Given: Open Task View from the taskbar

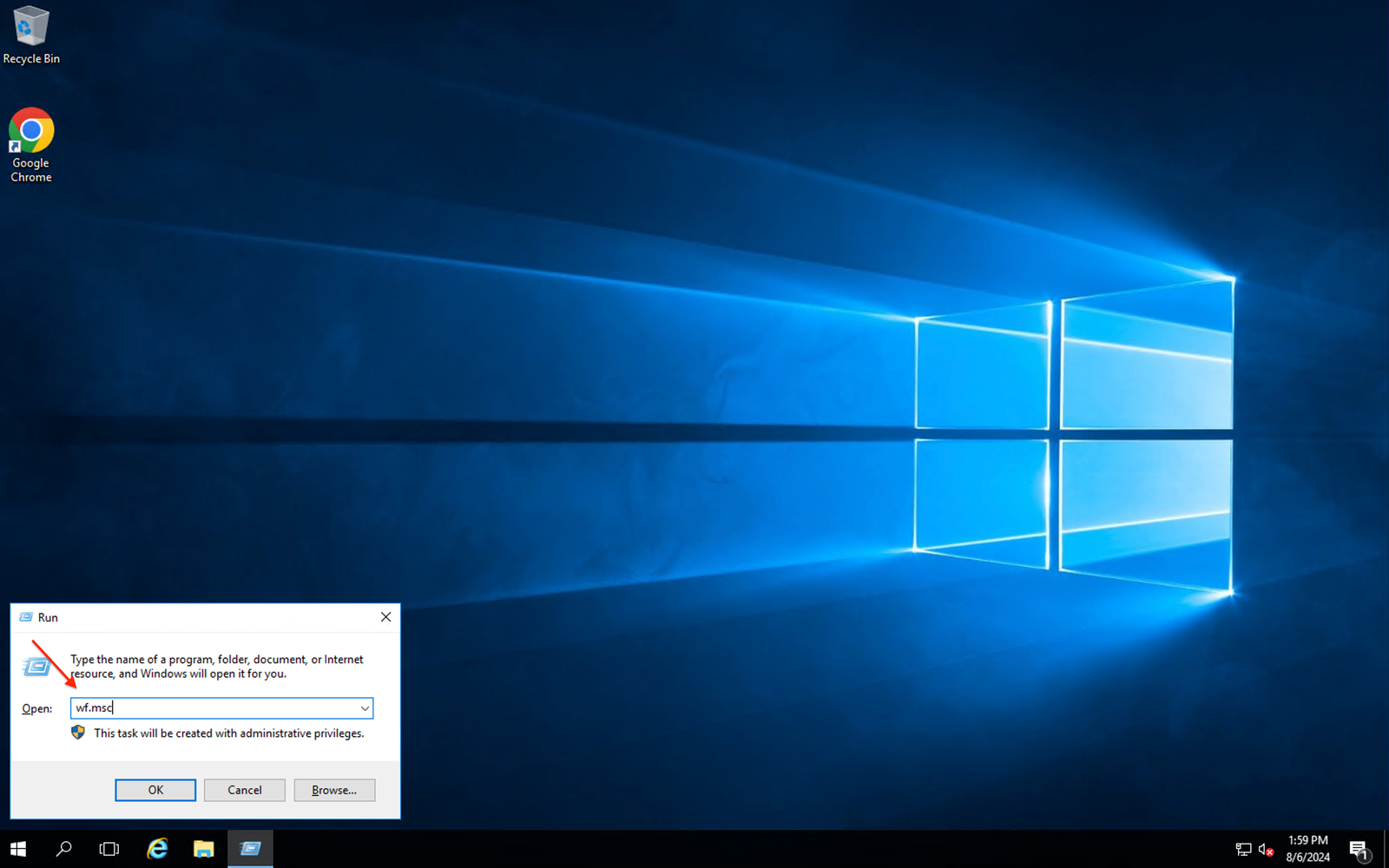Looking at the screenshot, I should click(109, 849).
